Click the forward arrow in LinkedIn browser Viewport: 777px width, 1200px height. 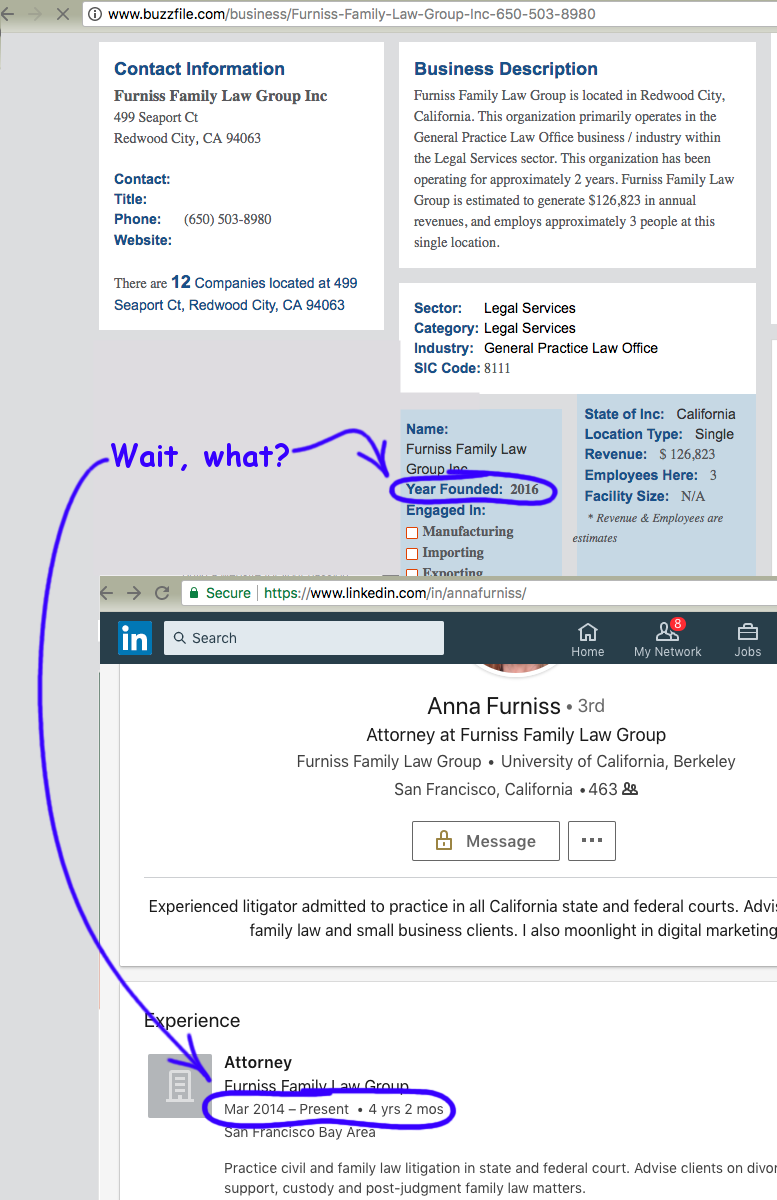(x=136, y=593)
